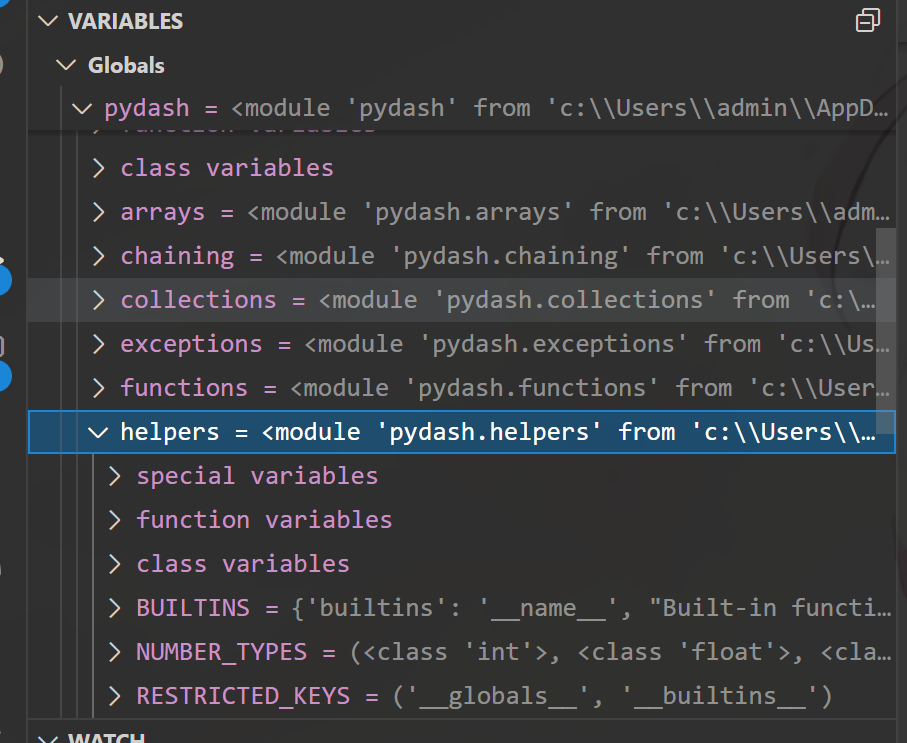Expand the exceptions module chevron
Viewport: 907px width, 743px height.
tap(99, 344)
